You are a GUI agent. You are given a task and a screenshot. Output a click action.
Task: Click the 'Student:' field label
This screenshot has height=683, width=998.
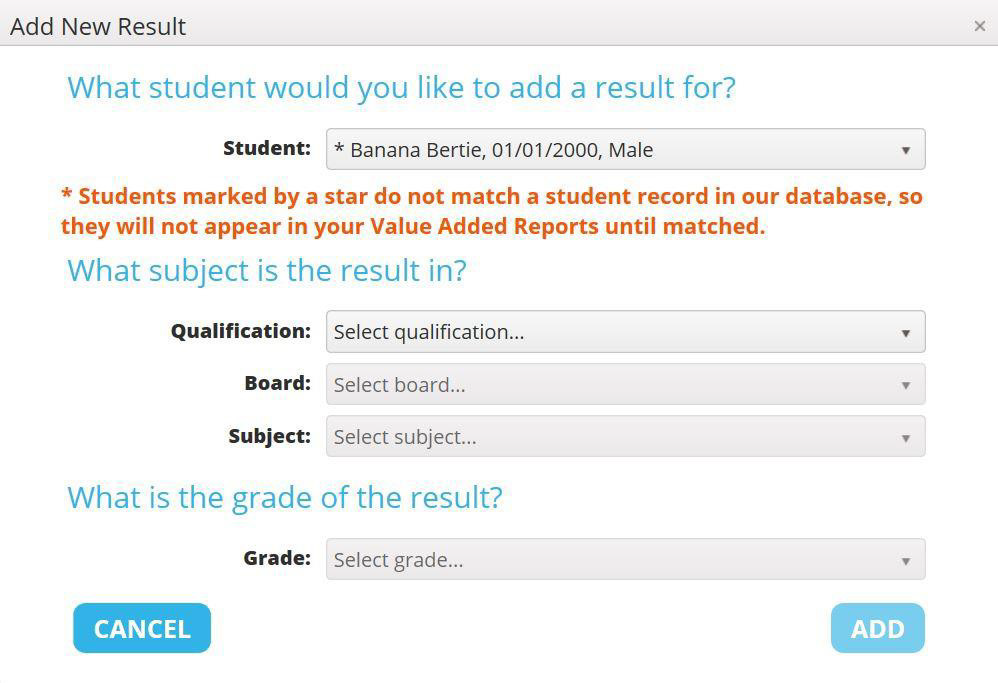tap(267, 149)
